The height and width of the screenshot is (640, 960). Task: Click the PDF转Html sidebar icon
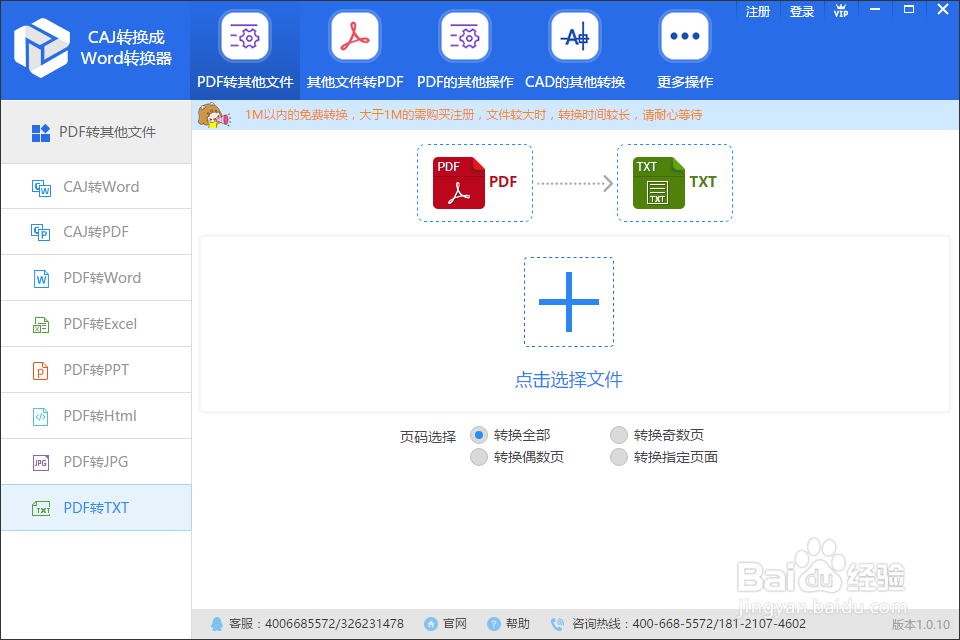[41, 416]
